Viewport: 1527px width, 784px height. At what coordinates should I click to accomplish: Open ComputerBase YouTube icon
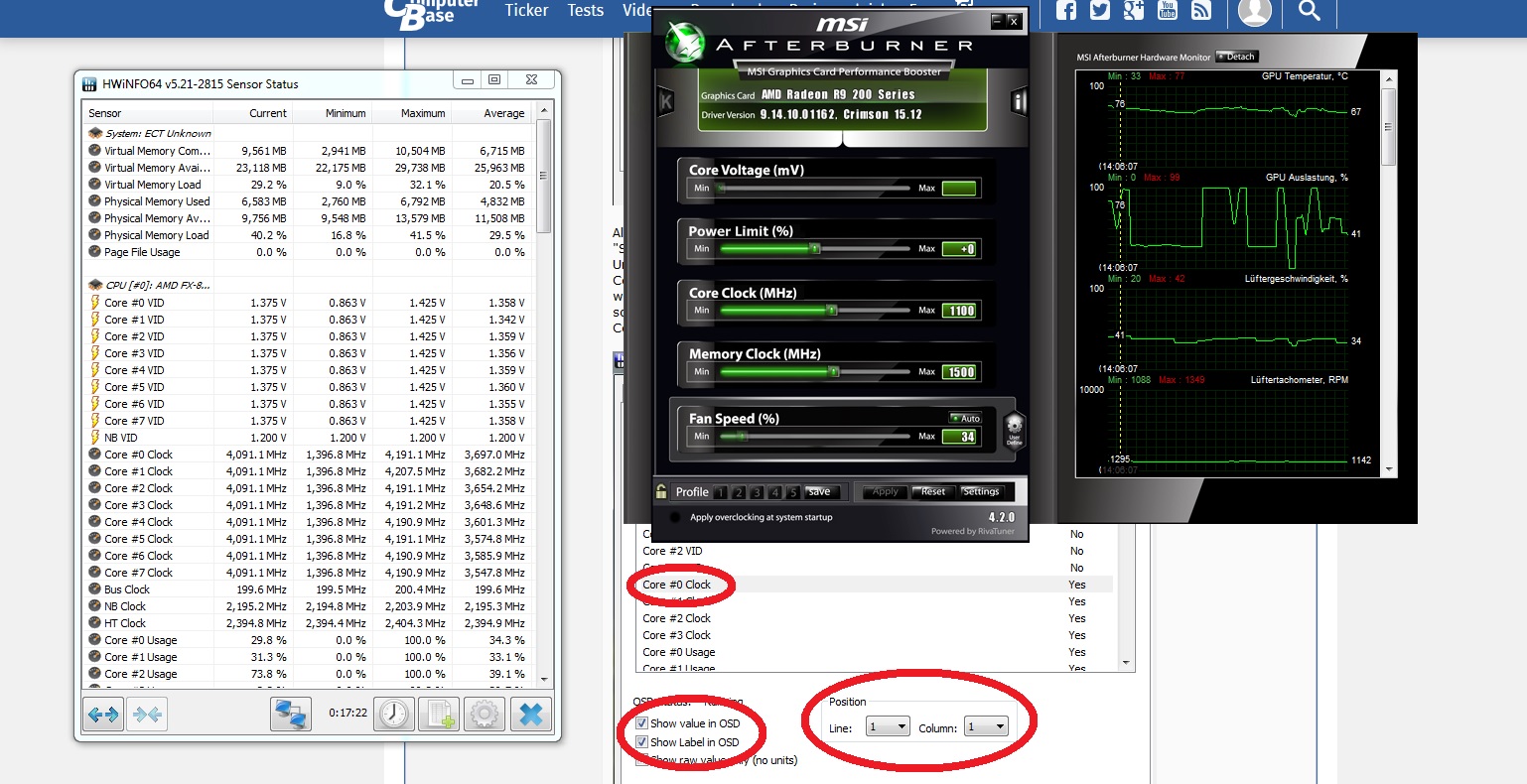(1168, 11)
